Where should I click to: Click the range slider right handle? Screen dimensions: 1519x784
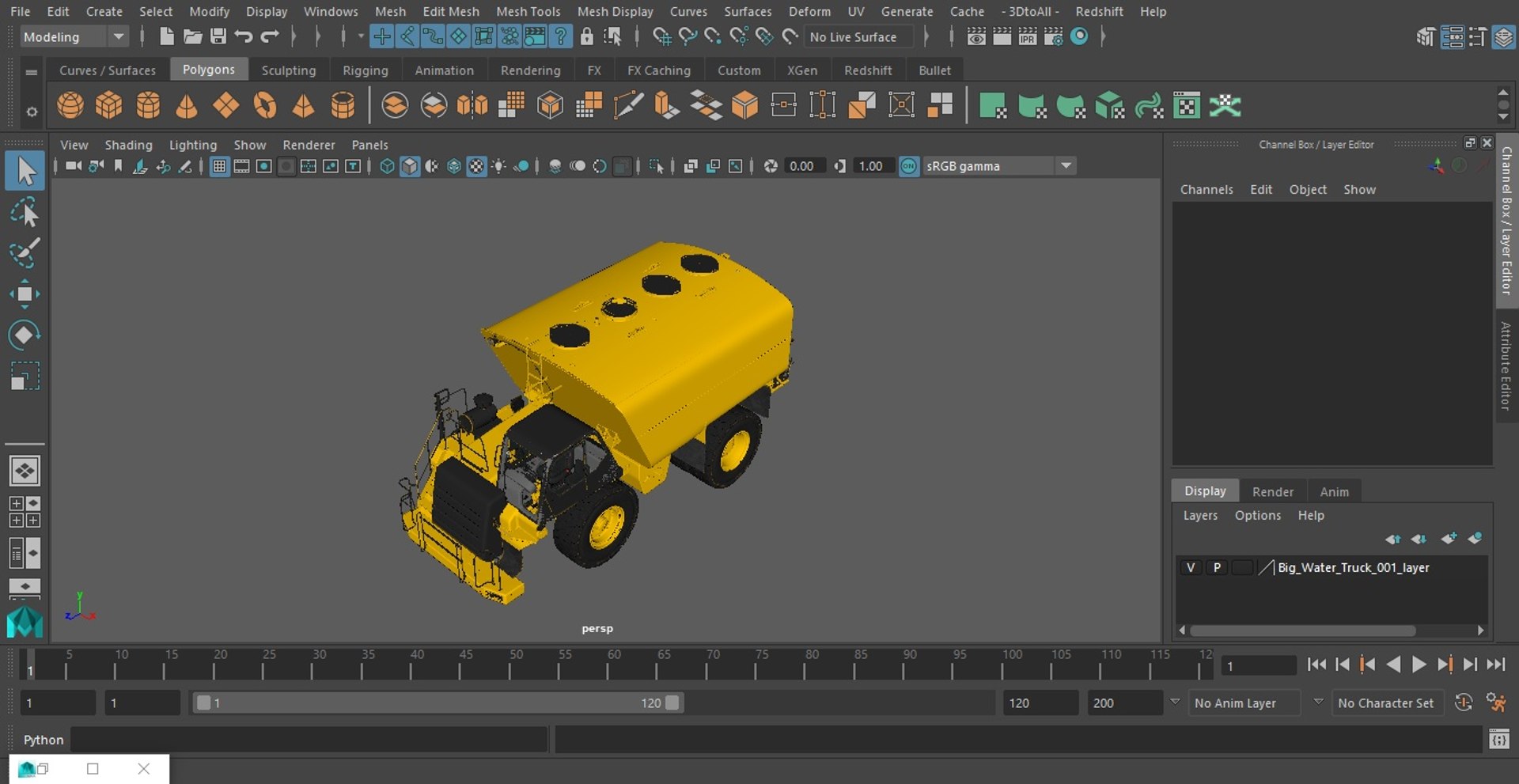(672, 703)
